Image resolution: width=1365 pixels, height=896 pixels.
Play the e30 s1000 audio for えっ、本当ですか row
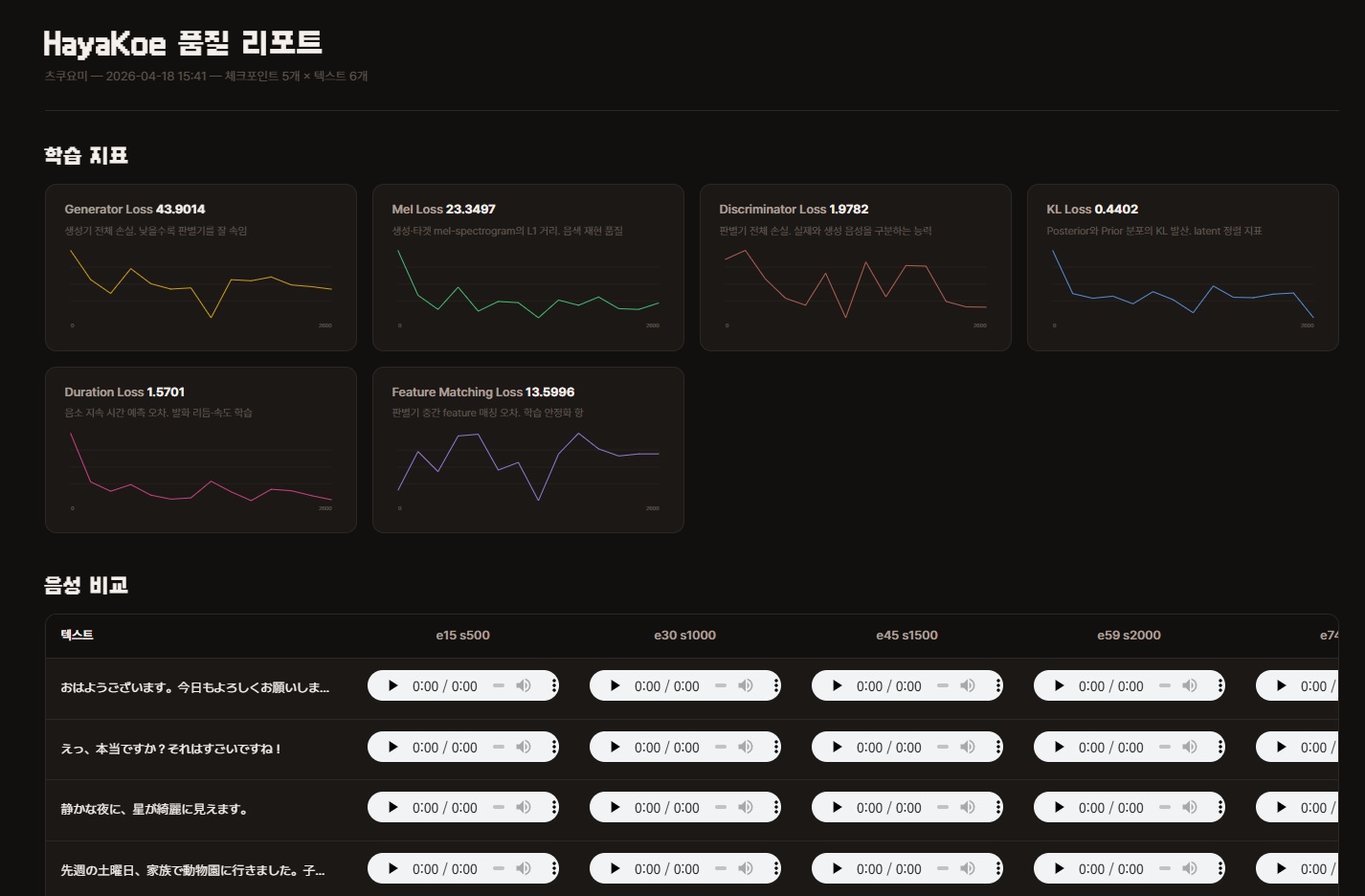[615, 747]
